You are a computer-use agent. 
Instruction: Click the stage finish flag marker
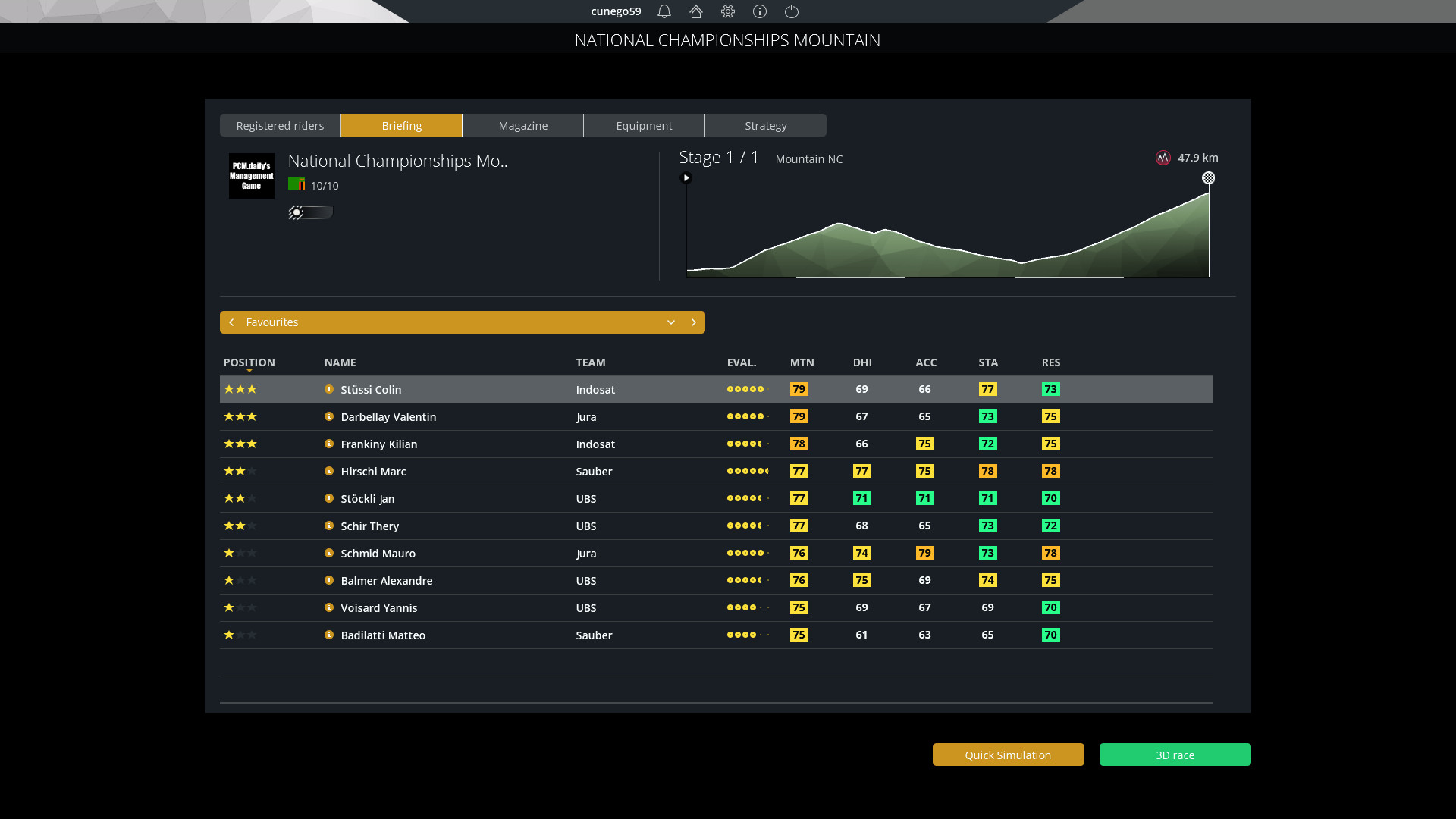point(1209,177)
